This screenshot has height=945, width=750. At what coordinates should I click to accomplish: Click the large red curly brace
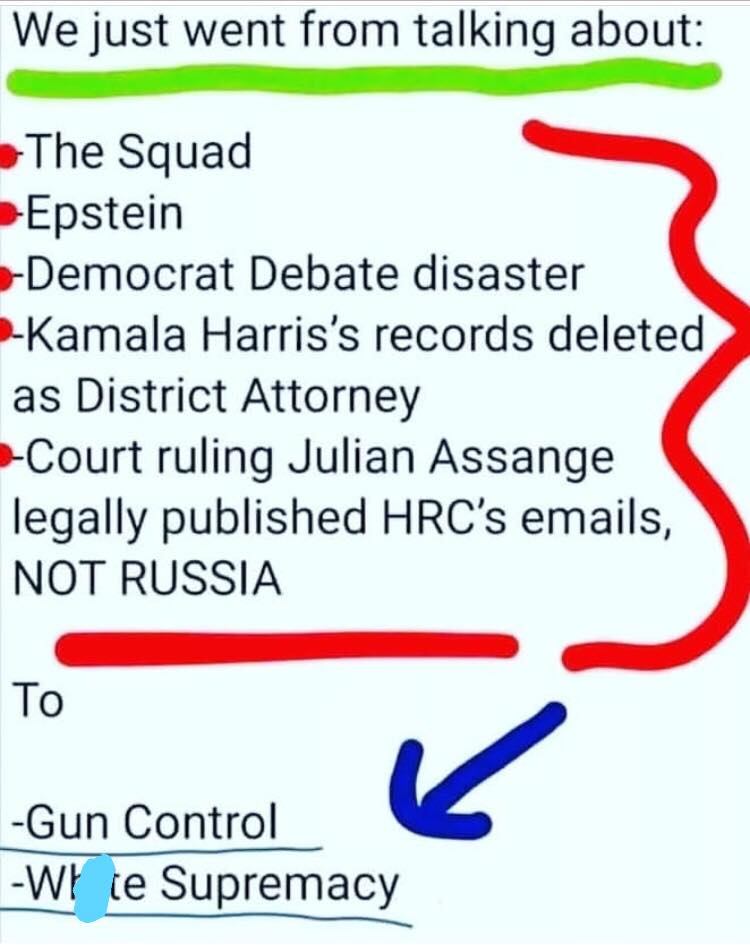(657, 395)
